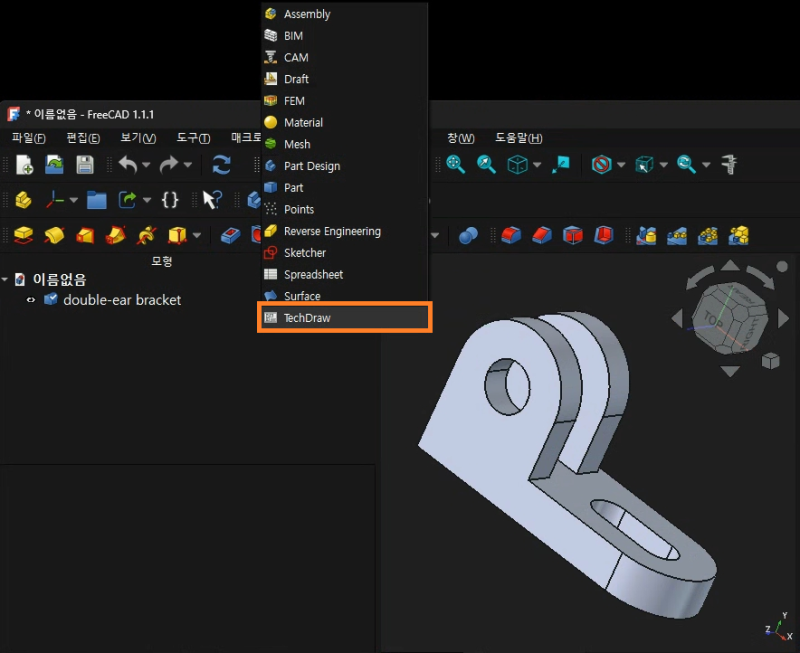Open the Redo history dropdown arrow
This screenshot has width=800, height=653.
188,165
